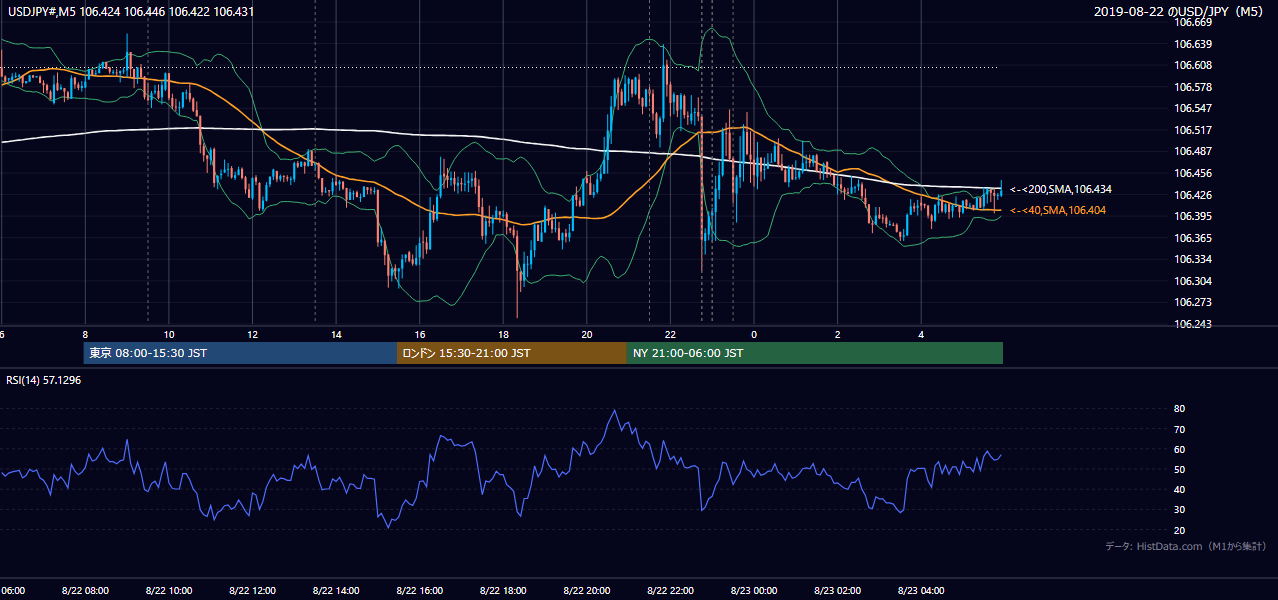Click hour label 22 under price chart
This screenshot has width=1278, height=600.
coord(670,335)
